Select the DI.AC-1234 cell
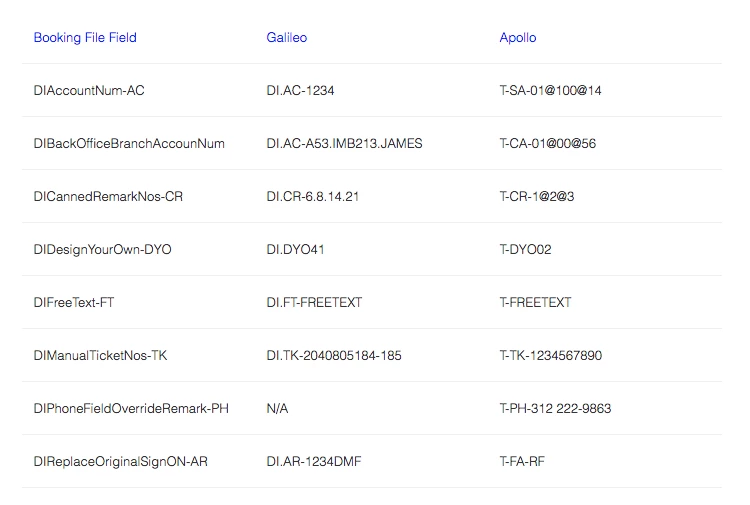Viewport: 750px width, 505px height. pyautogui.click(x=300, y=90)
